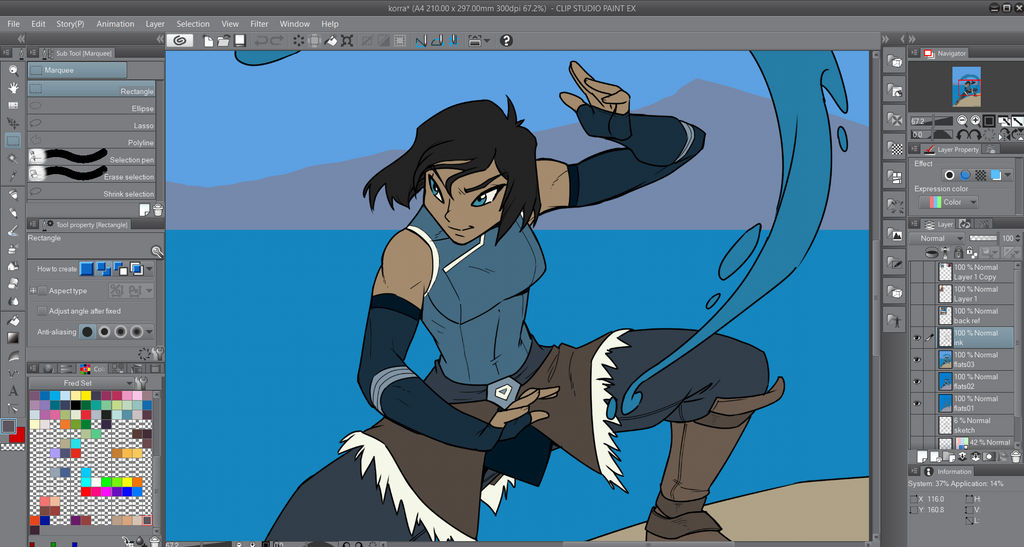Expand How to create options arrow
1024x547 pixels.
pos(150,269)
